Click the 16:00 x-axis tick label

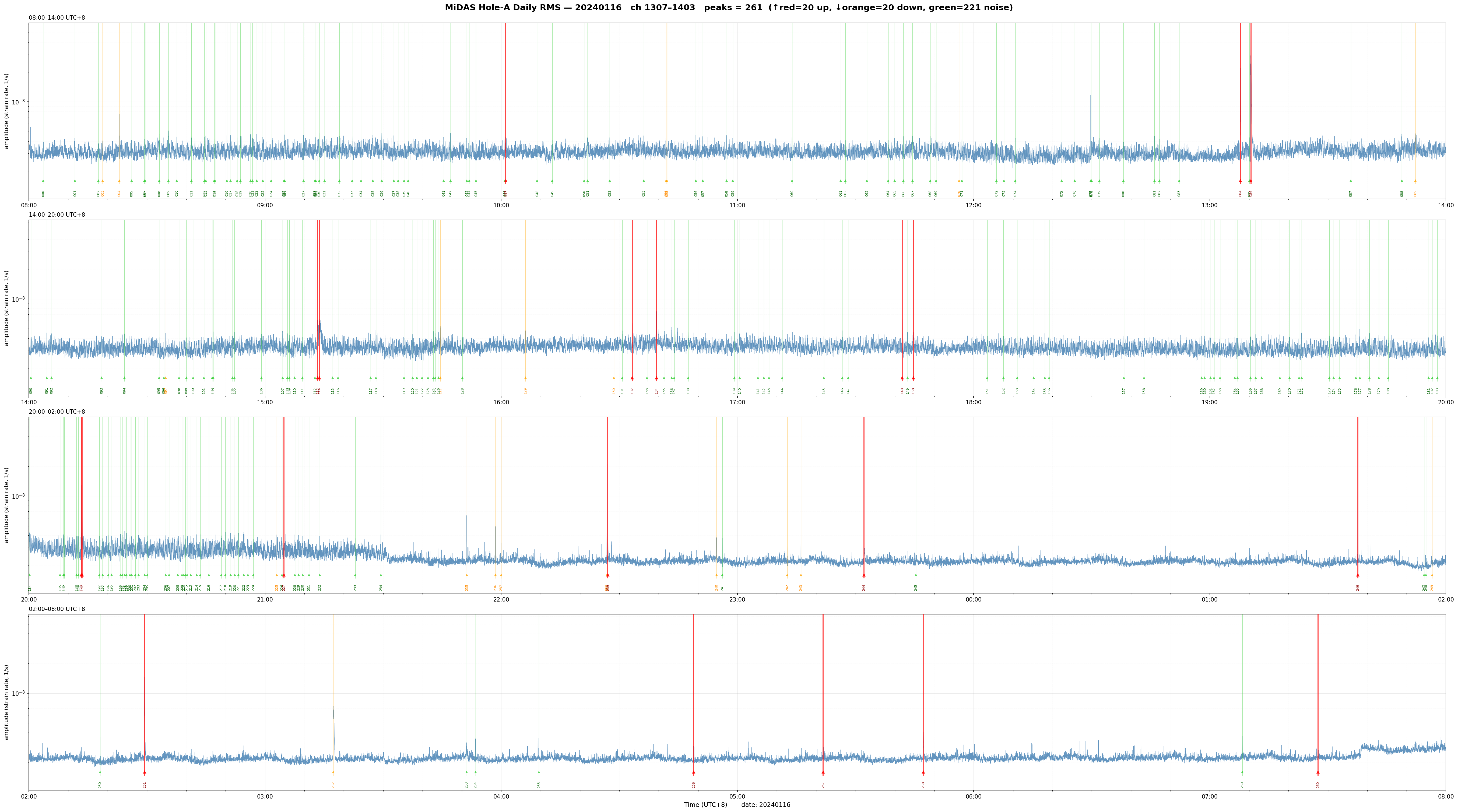point(501,402)
